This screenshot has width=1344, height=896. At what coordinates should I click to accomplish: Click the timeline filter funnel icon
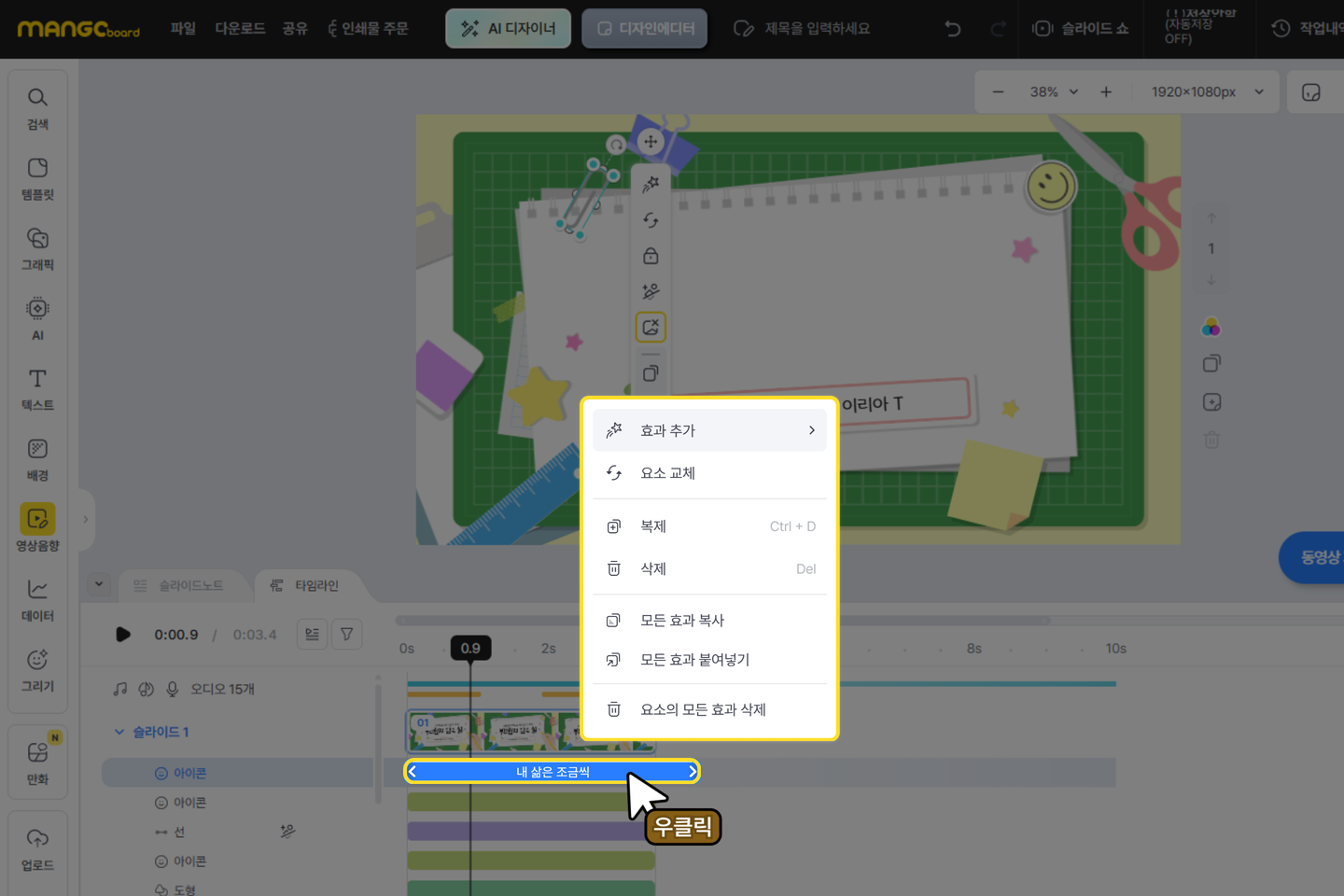click(346, 635)
